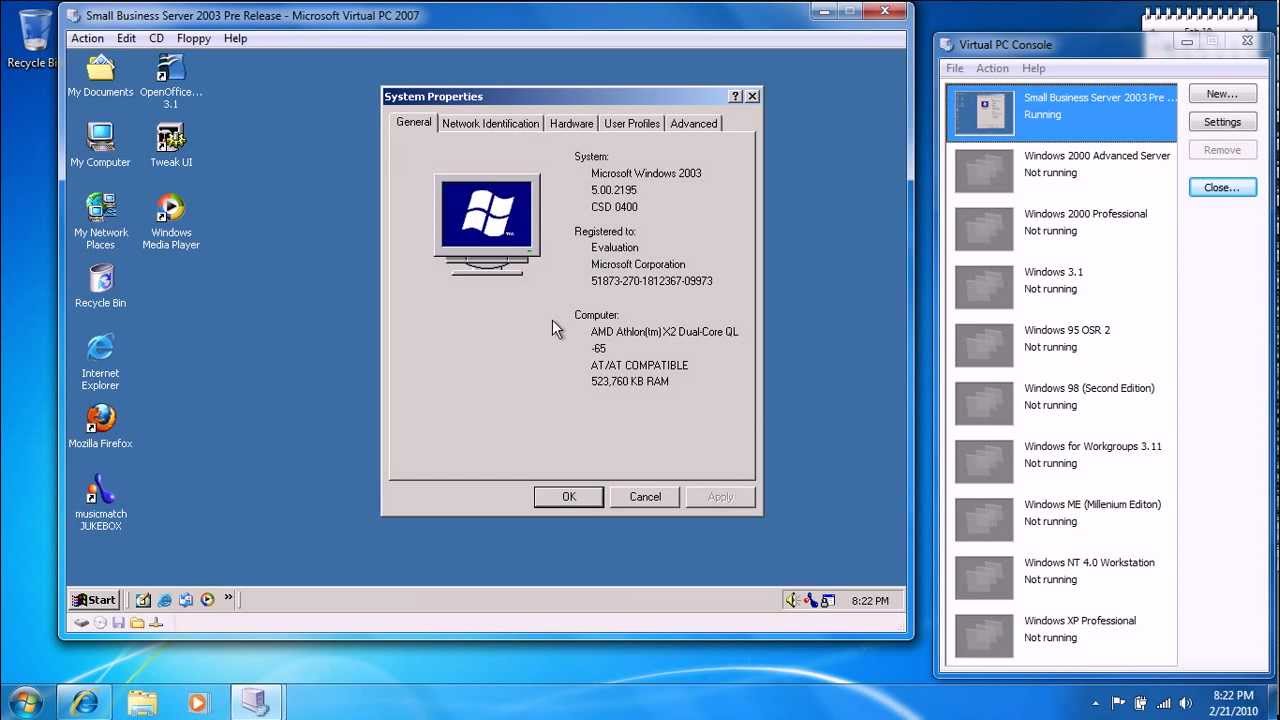The height and width of the screenshot is (720, 1280).
Task: Open My Network Places icon
Action: click(x=100, y=221)
